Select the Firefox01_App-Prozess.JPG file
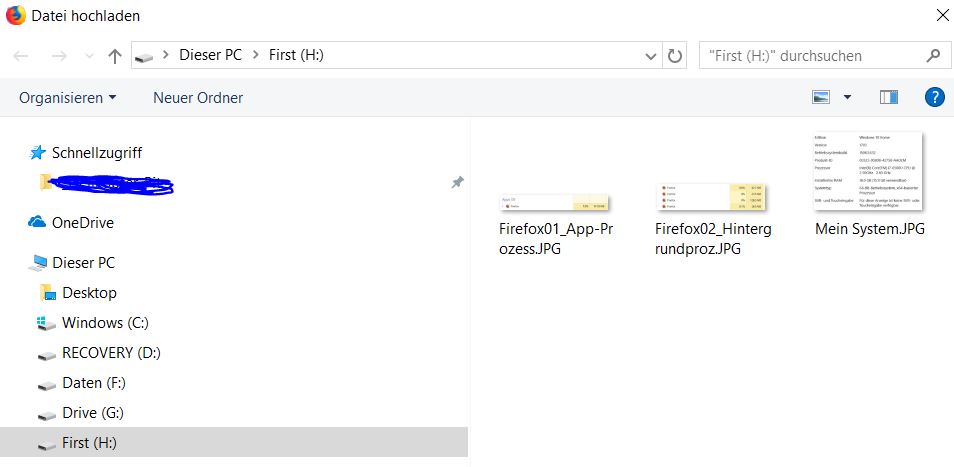Screen dimensions: 954x467 pyautogui.click(x=554, y=225)
